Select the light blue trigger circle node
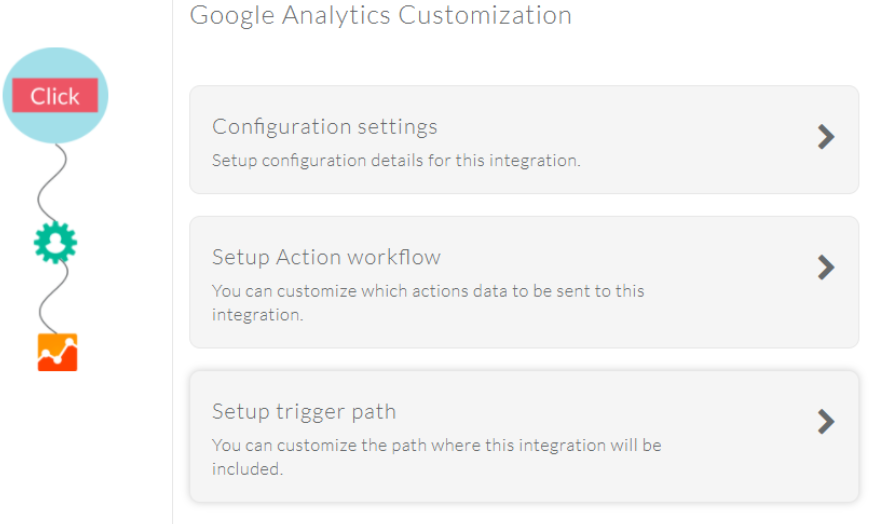Screen dimensions: 870x524 [x=55, y=95]
